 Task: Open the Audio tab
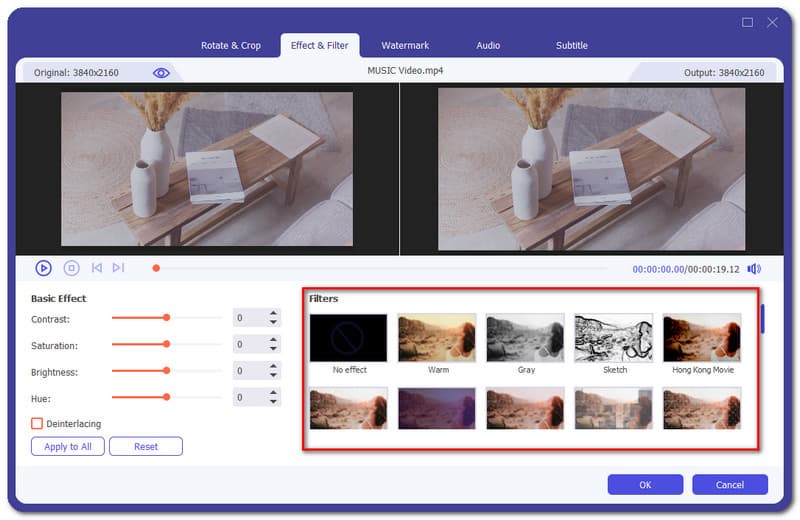[x=488, y=45]
